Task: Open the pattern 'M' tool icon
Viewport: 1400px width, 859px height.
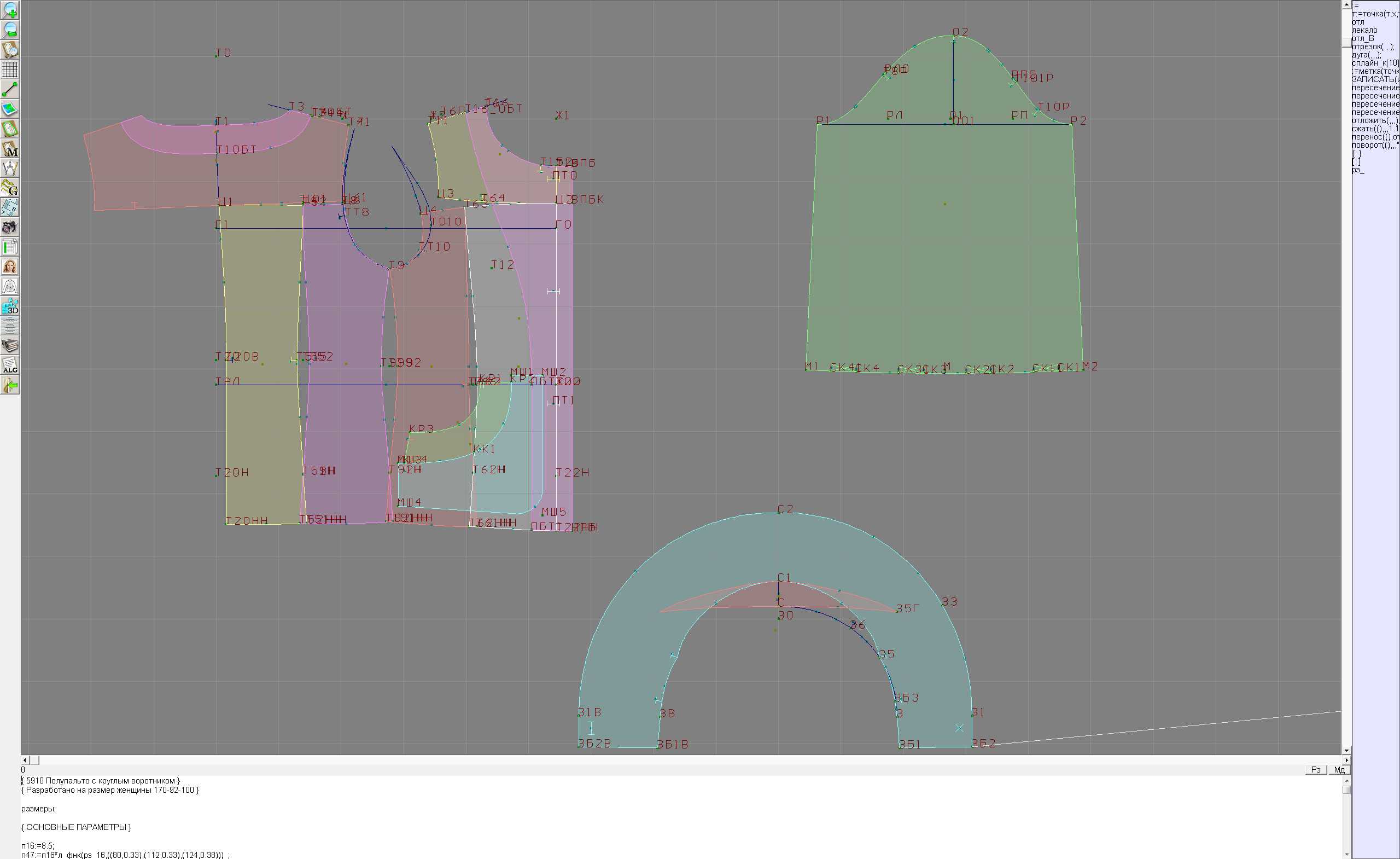Action: 10,148
